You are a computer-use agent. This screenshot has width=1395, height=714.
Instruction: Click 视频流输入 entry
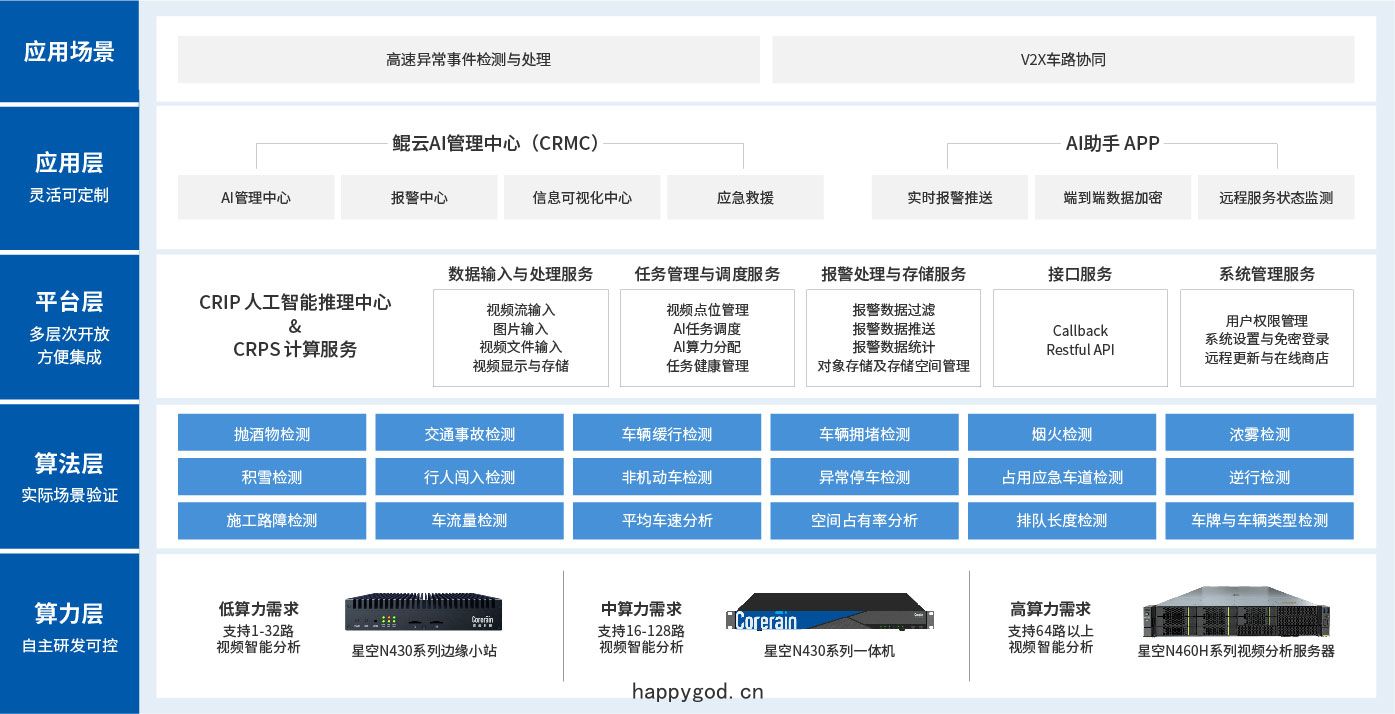520,310
